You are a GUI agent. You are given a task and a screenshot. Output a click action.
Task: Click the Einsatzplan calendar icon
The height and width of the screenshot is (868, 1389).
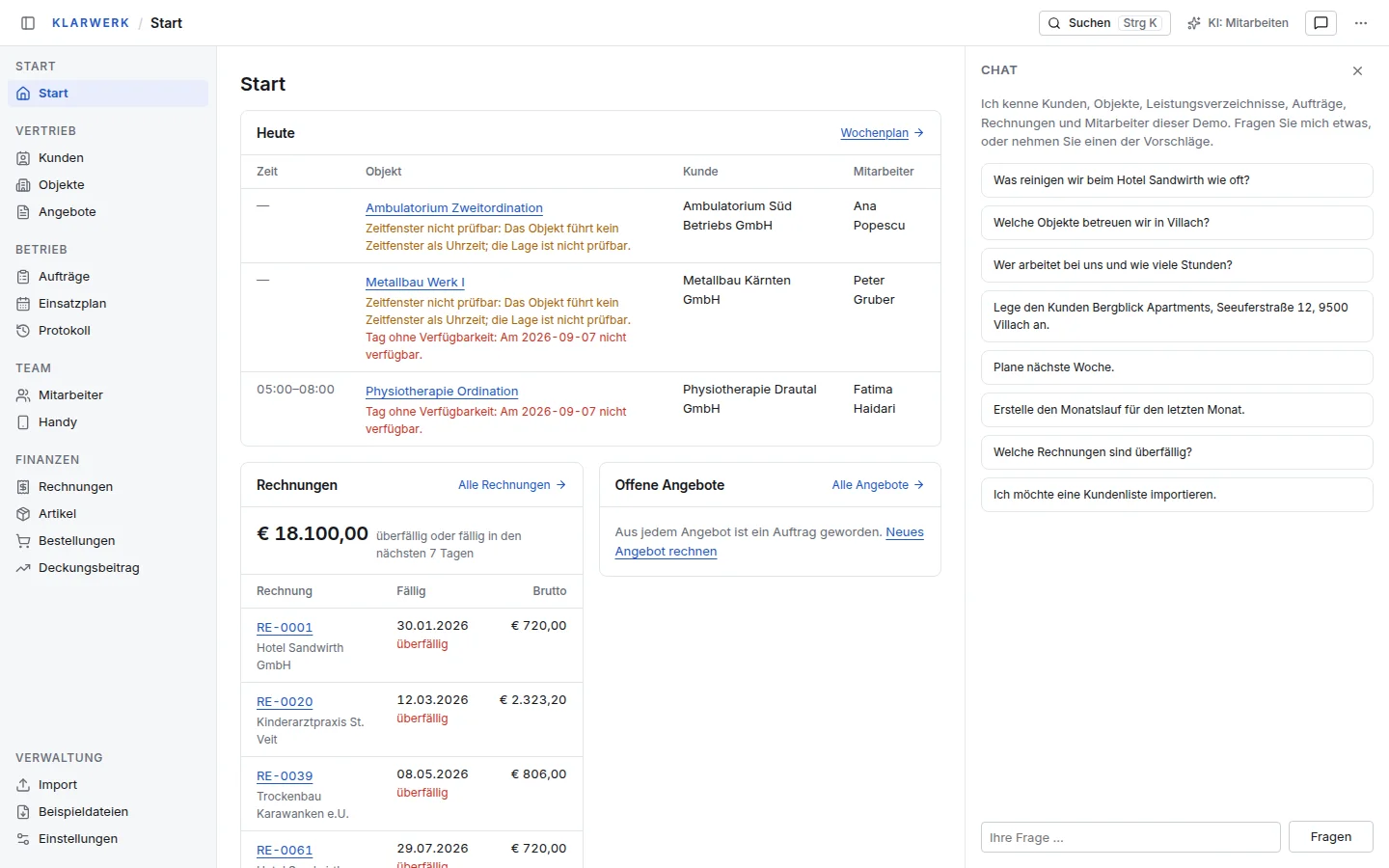(23, 304)
